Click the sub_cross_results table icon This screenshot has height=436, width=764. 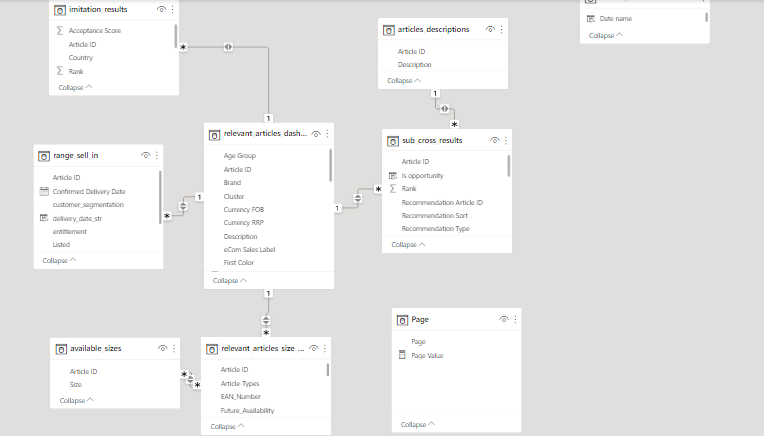[x=393, y=141]
